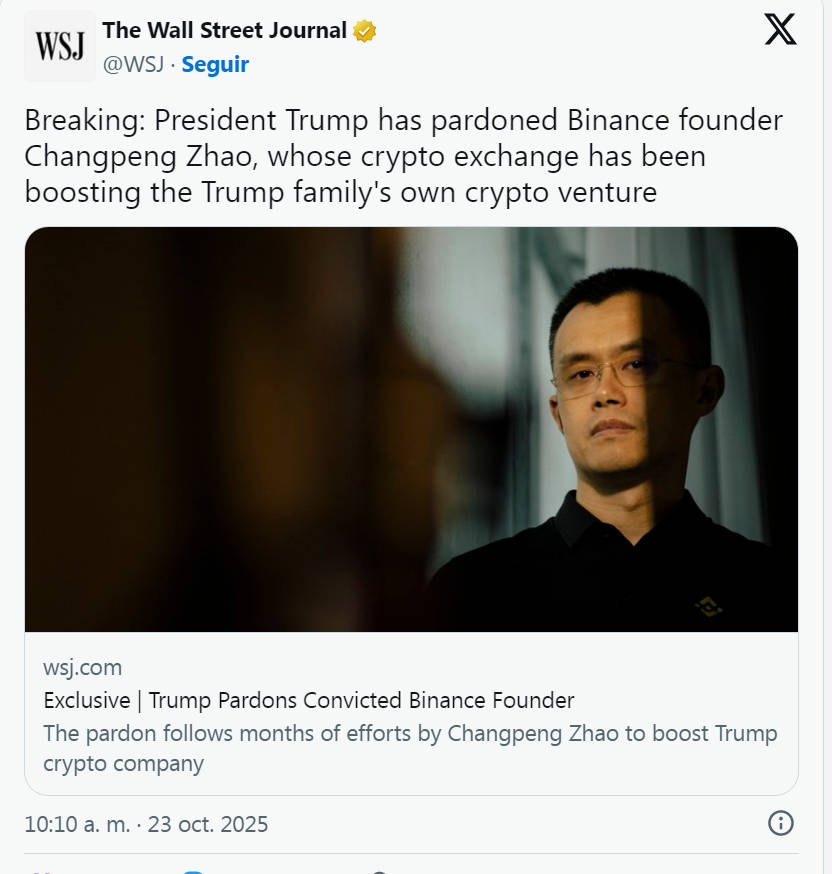Click the 10:10 a. m. timestamp
Screen dimensions: 832x874
coord(80,824)
